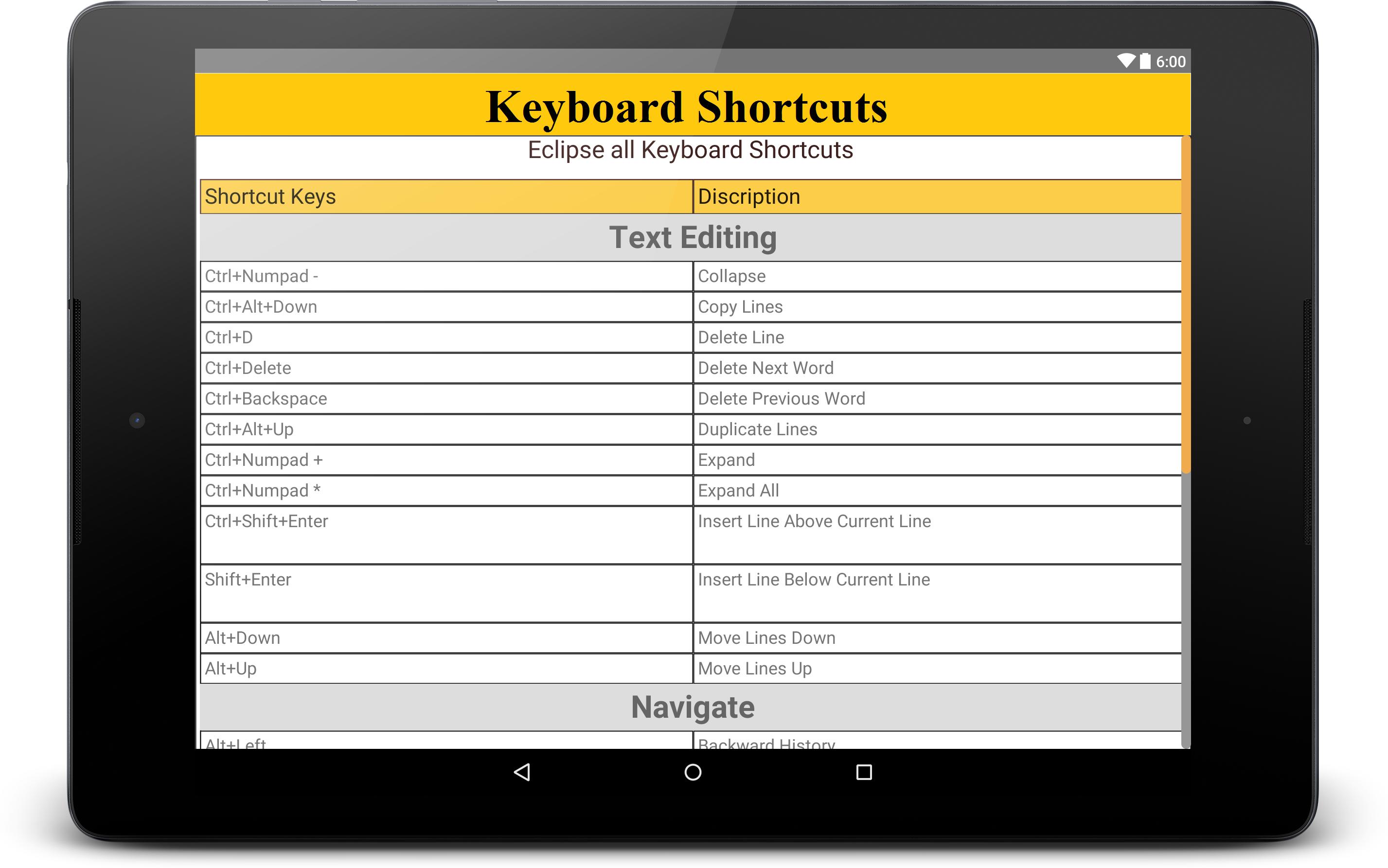This screenshot has width=1388, height=868.
Task: Click the Ctrl+Numpad * shortcut cell
Action: 446,490
